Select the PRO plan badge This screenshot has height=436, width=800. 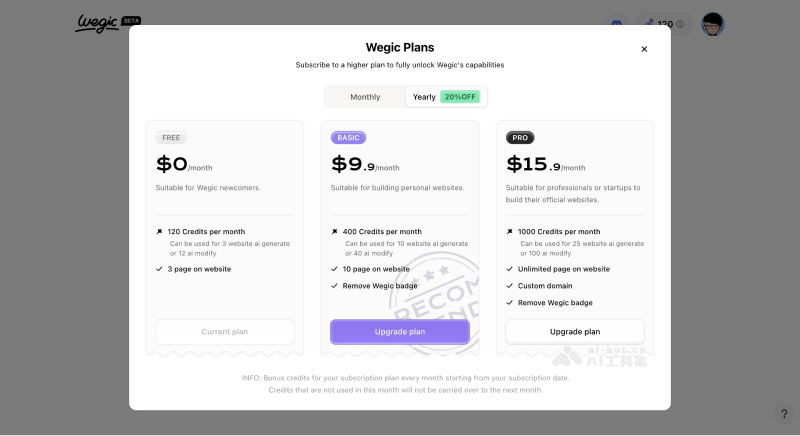[x=520, y=138]
